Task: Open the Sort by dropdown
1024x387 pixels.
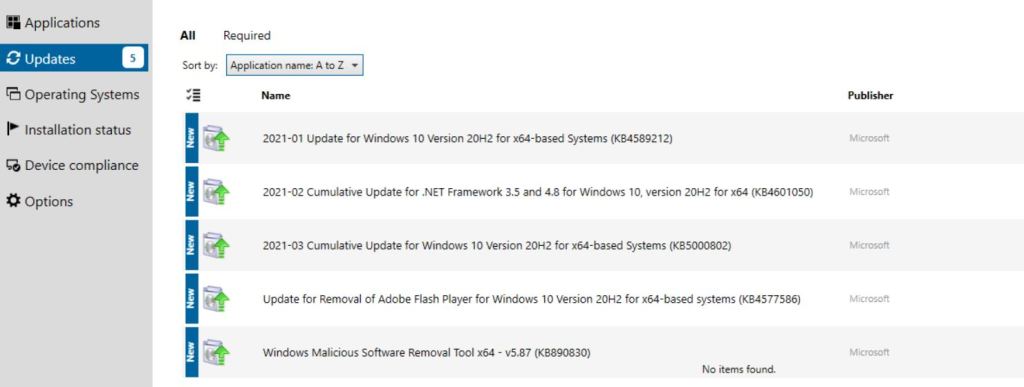Action: 295,66
